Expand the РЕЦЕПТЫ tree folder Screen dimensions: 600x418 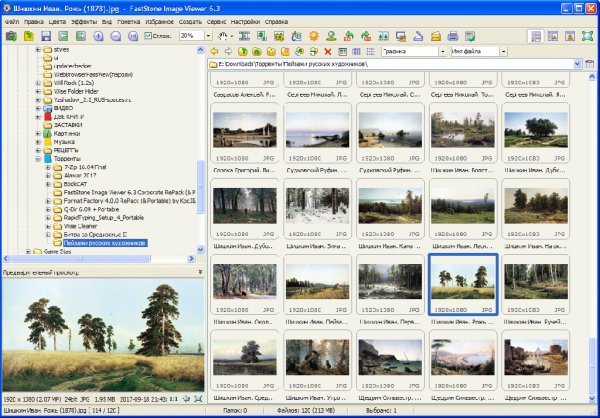(x=38, y=150)
